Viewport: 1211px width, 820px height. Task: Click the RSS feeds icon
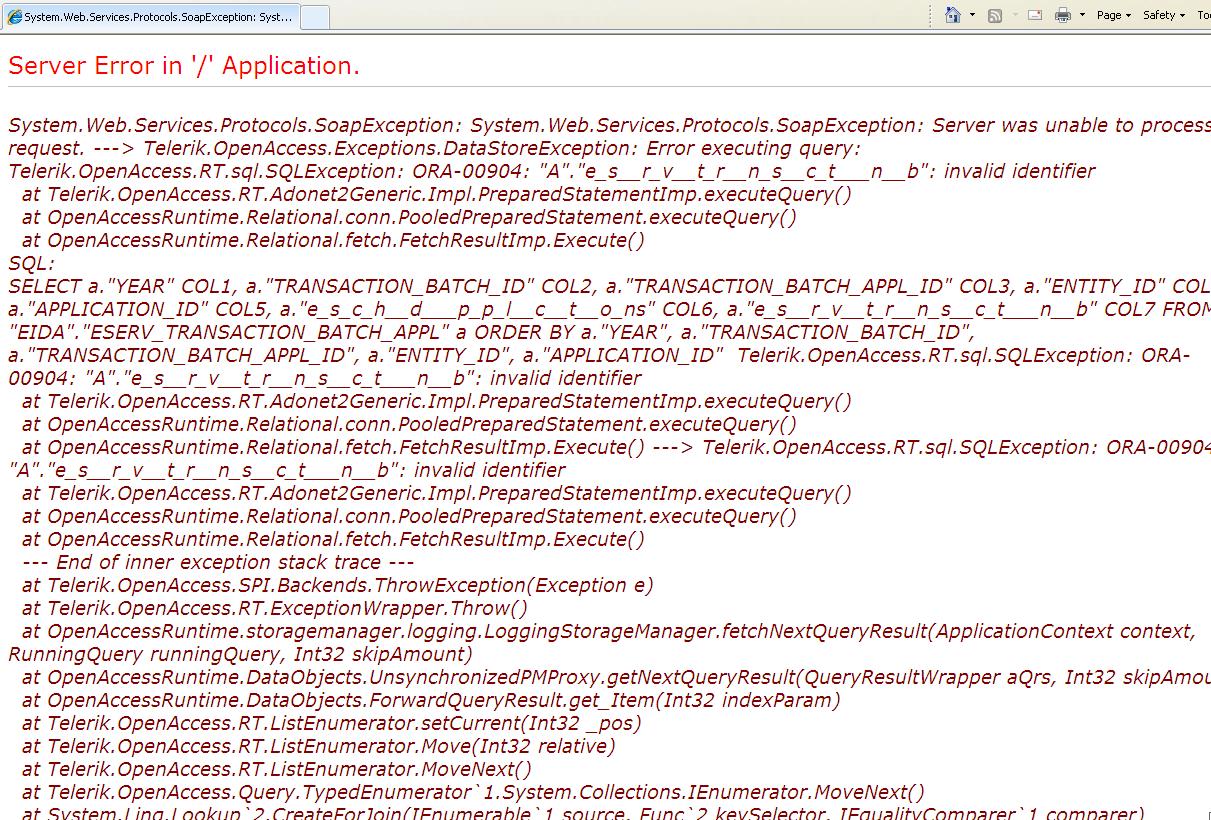coord(995,15)
